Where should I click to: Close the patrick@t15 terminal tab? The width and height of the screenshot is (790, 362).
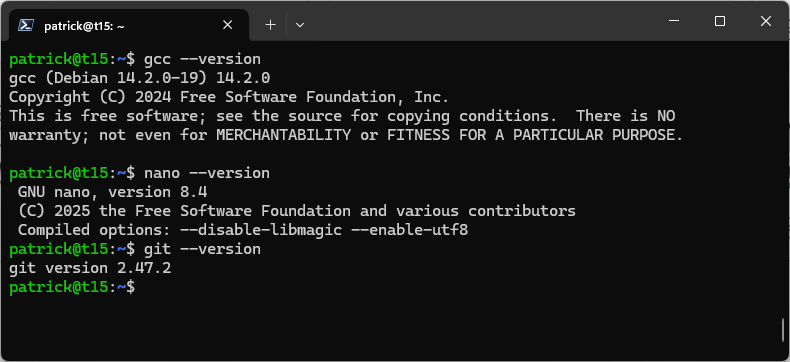[228, 25]
